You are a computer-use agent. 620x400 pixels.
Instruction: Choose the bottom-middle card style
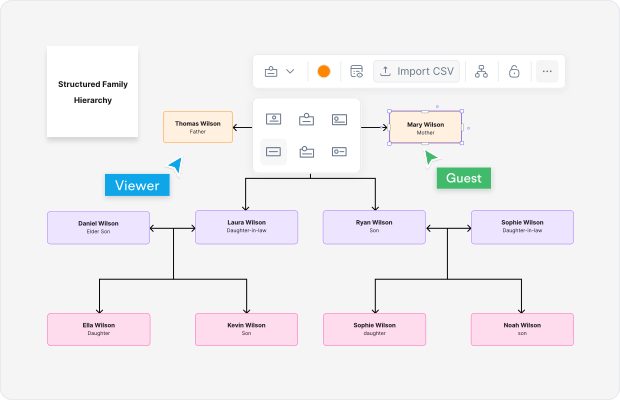pos(306,152)
